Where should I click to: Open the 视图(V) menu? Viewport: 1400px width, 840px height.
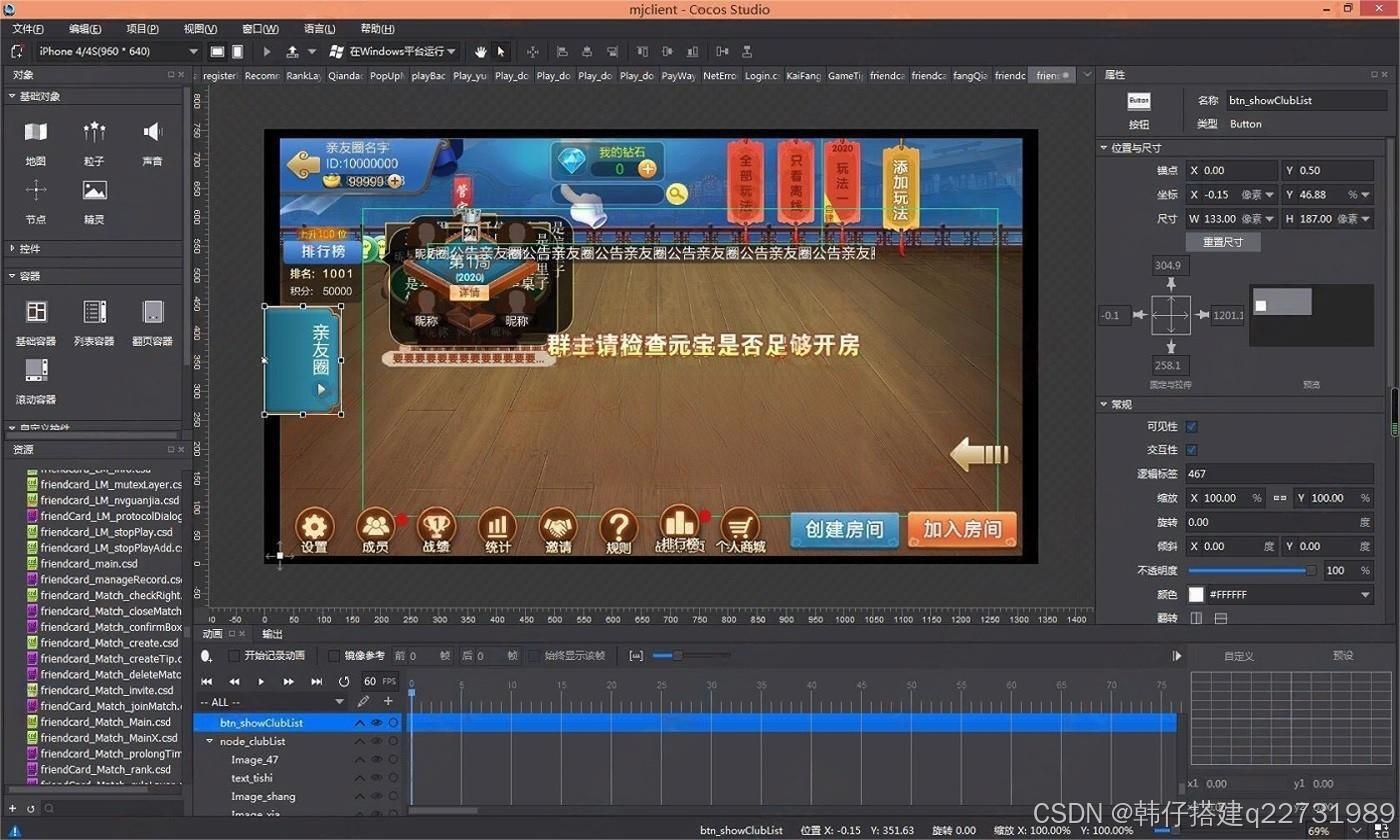click(200, 29)
